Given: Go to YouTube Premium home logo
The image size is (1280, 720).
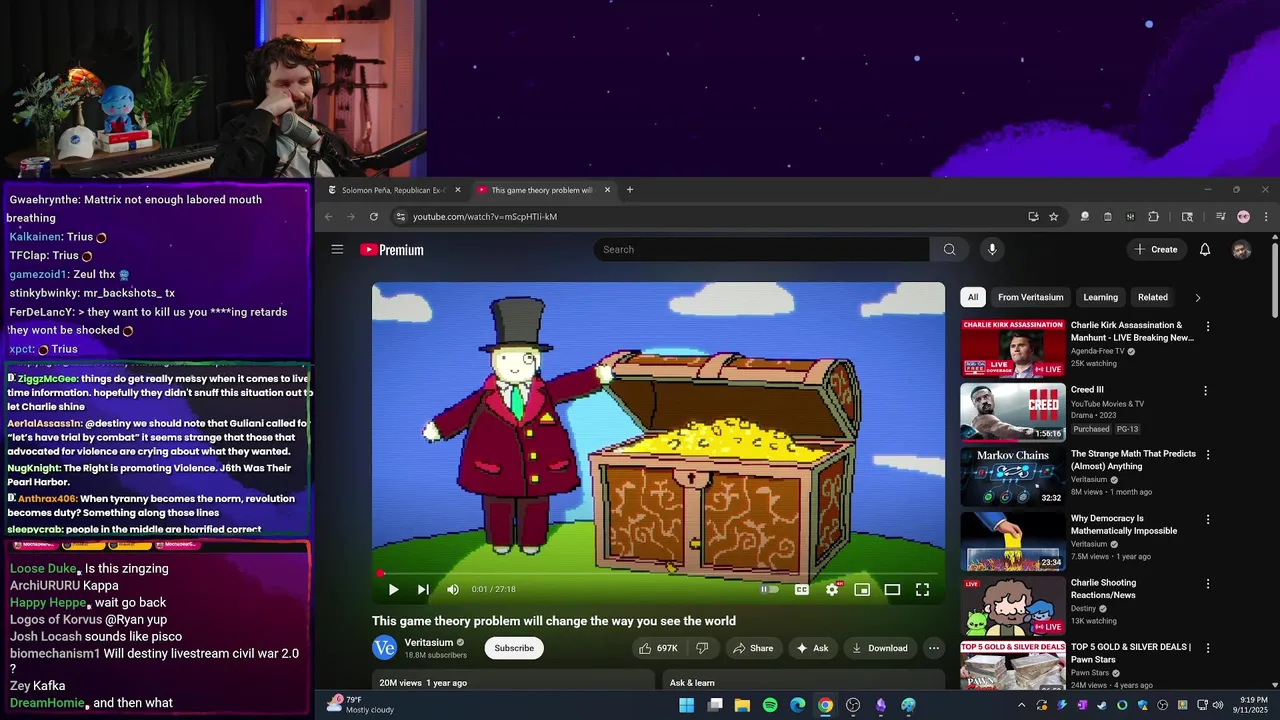Looking at the screenshot, I should 392,250.
